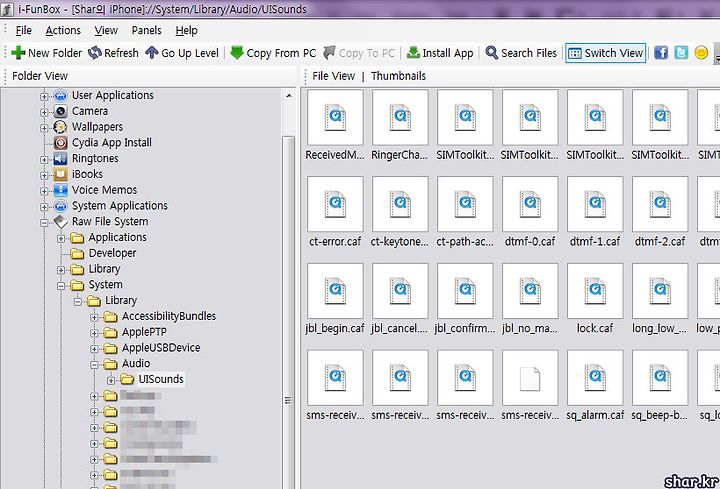The height and width of the screenshot is (489, 720).
Task: Select the jbl_no_ma file icon
Action: [x=530, y=291]
